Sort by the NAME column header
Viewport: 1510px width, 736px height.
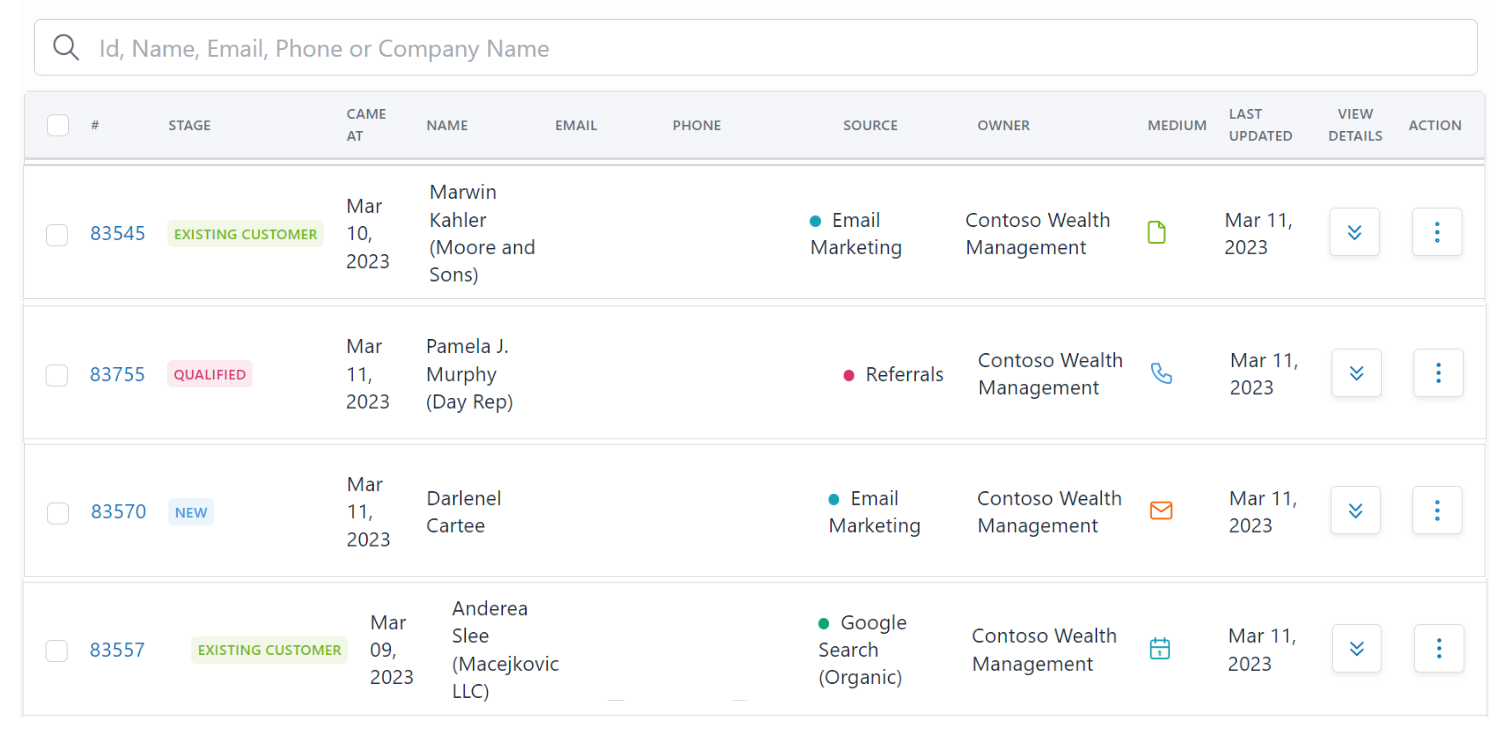447,125
